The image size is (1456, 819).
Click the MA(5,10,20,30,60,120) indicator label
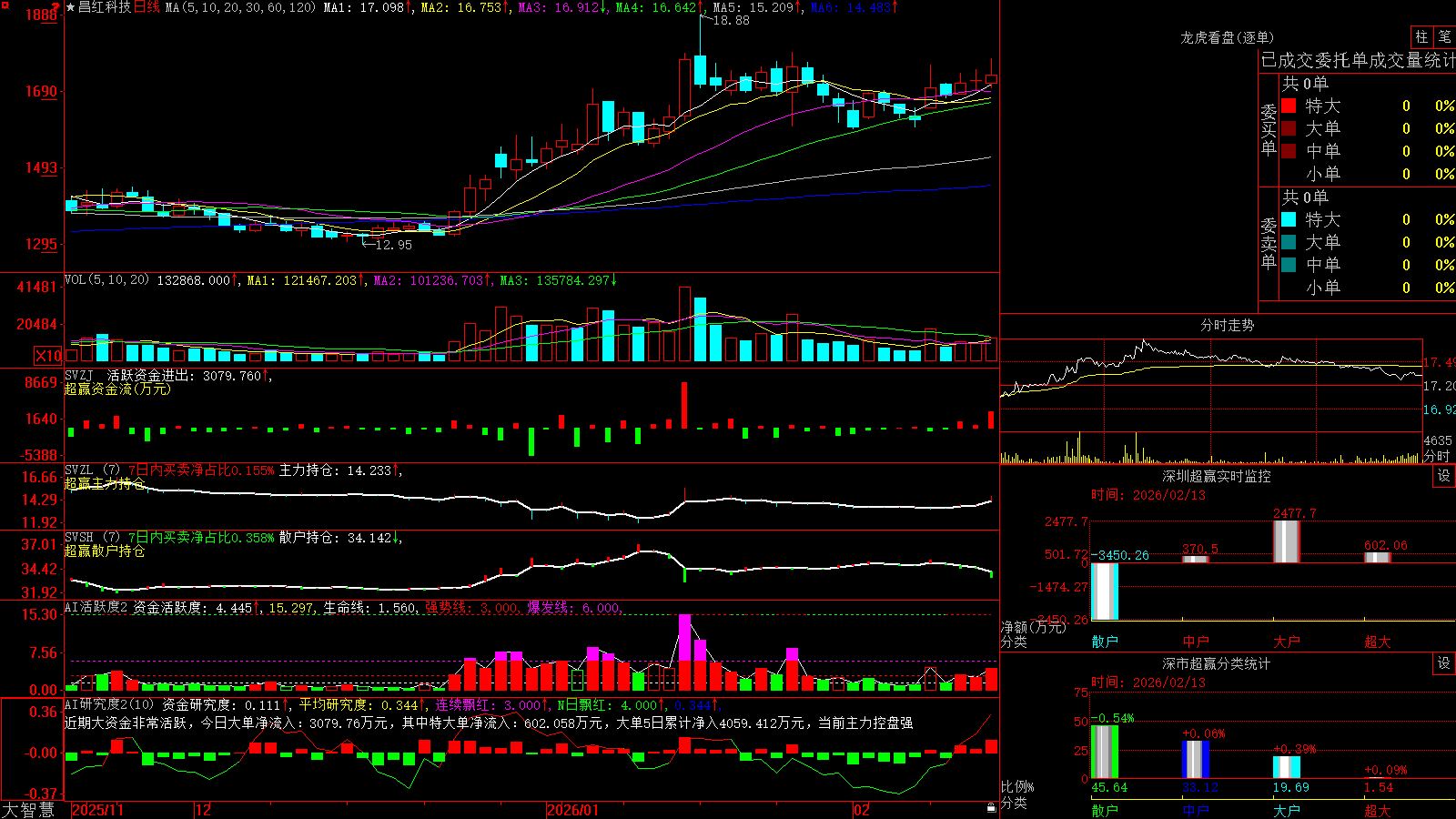241,7
